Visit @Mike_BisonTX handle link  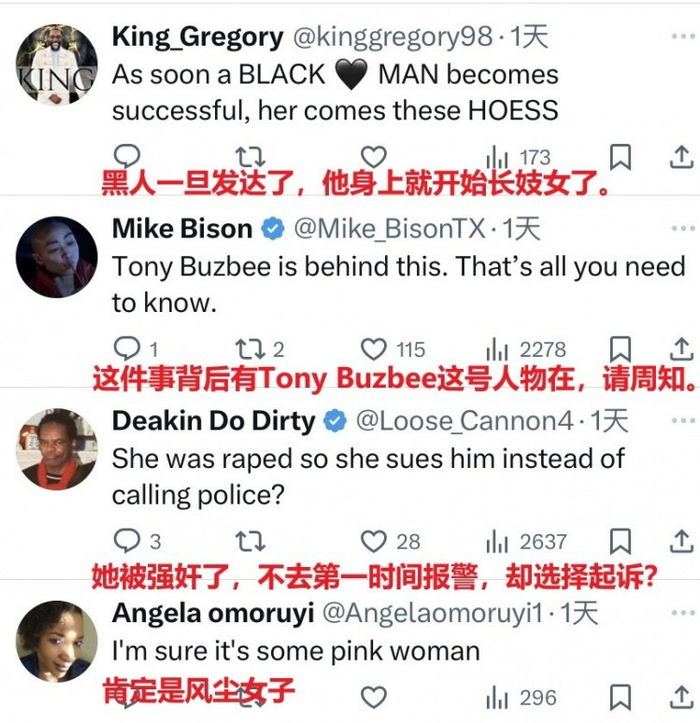tap(390, 229)
